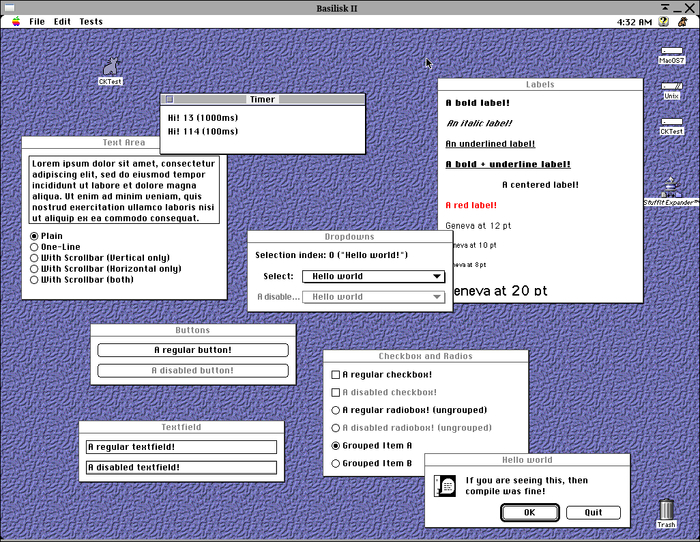The height and width of the screenshot is (542, 700).
Task: Select the CKTest disk icon on the right
Action: tap(671, 122)
